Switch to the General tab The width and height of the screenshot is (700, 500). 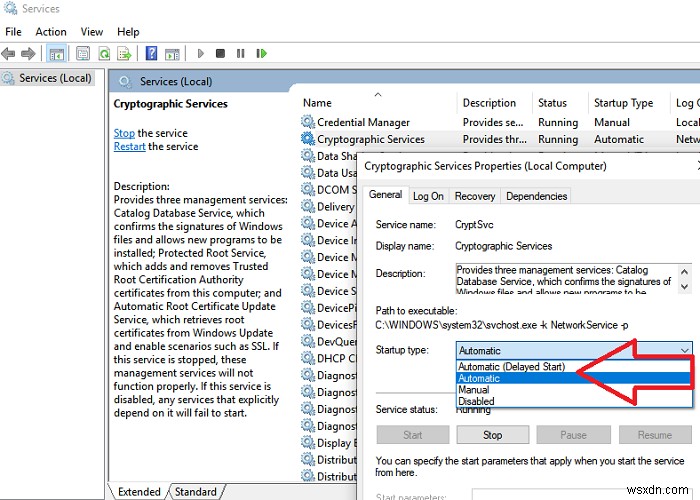[x=385, y=195]
